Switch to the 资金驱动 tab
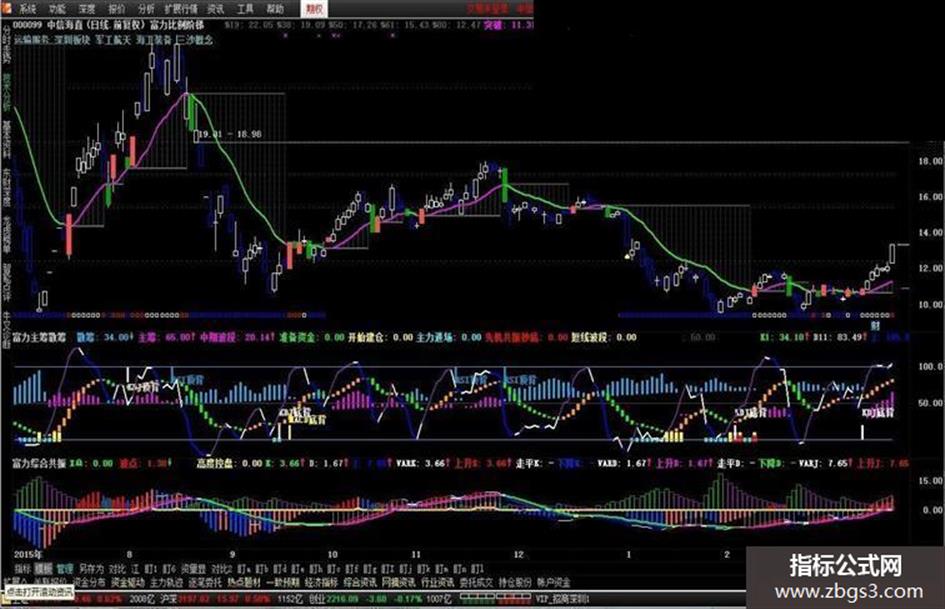 click(128, 582)
